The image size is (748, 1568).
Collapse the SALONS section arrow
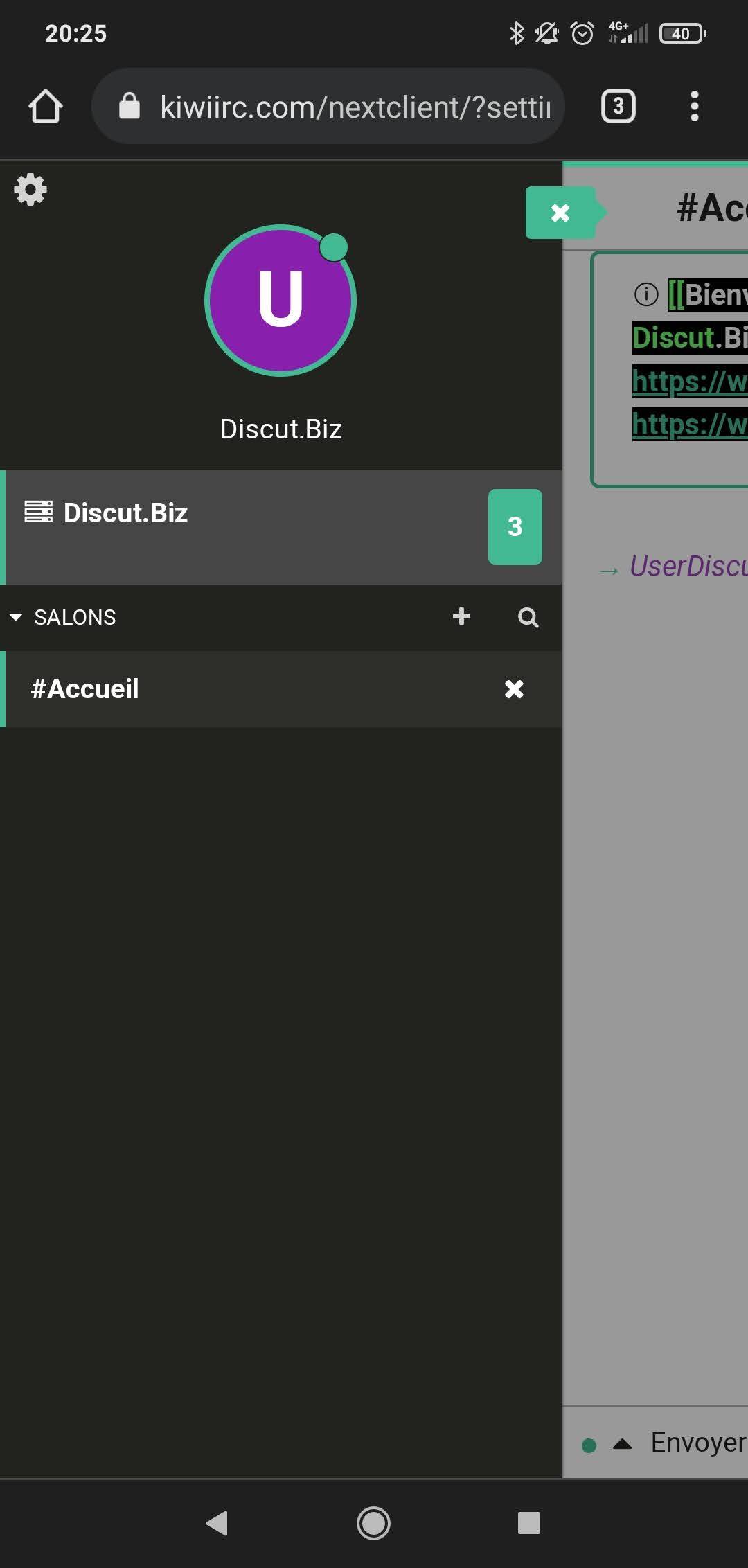pos(16,617)
